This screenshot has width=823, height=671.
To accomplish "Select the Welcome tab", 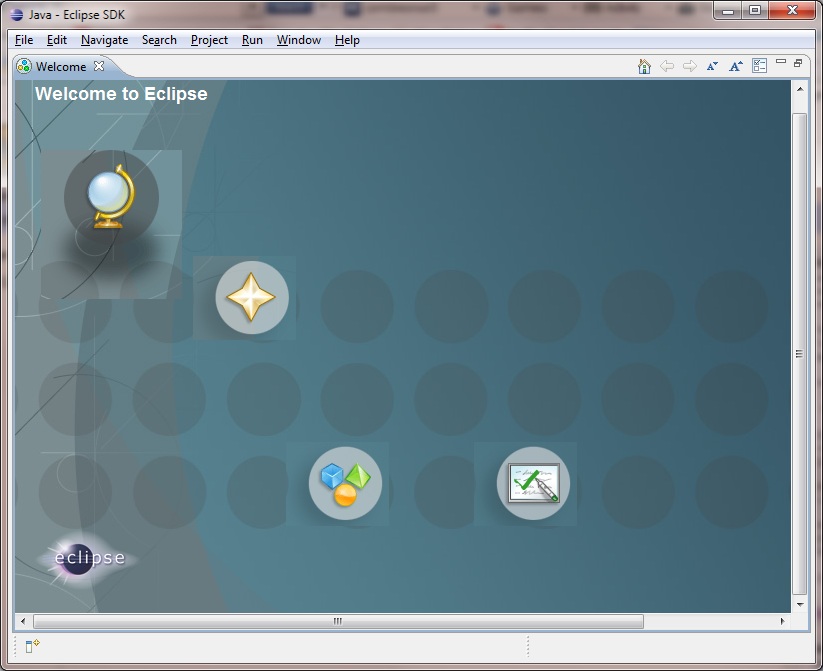I will click(x=61, y=67).
